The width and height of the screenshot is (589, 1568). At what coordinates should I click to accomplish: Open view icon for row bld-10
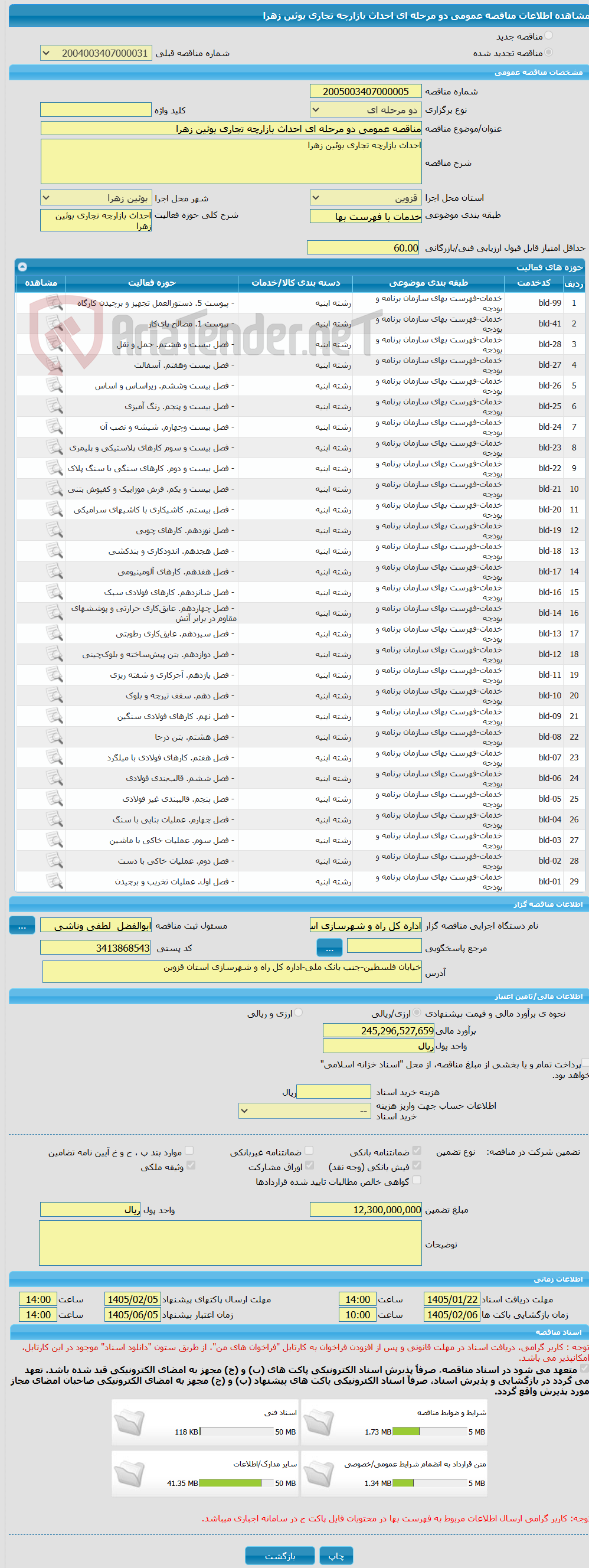[x=55, y=695]
